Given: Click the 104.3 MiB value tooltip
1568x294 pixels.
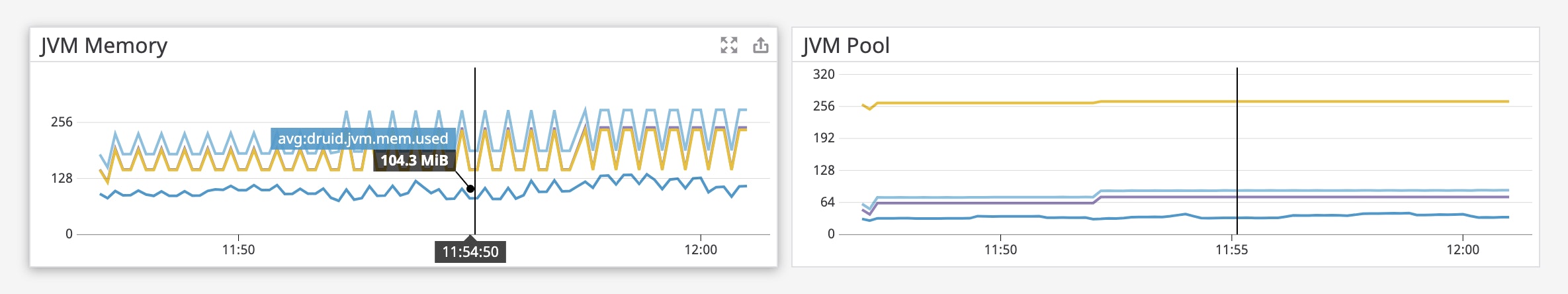Looking at the screenshot, I should 414,161.
